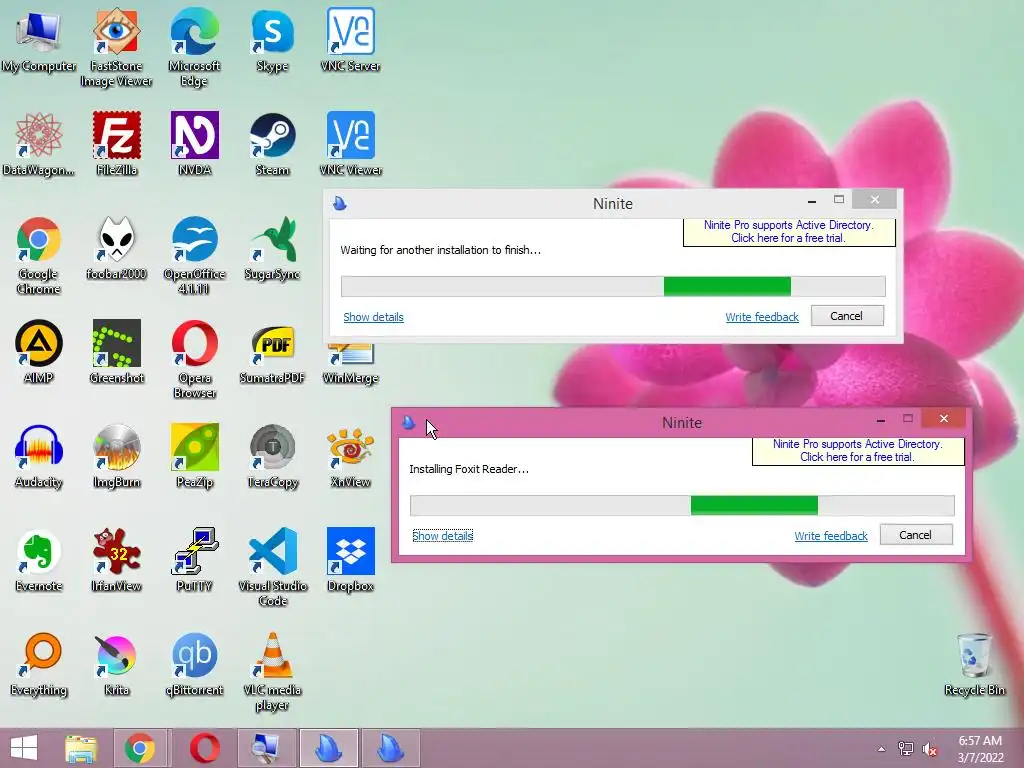
Task: Click Ninite Pro trial banner in waiting window
Action: point(788,232)
